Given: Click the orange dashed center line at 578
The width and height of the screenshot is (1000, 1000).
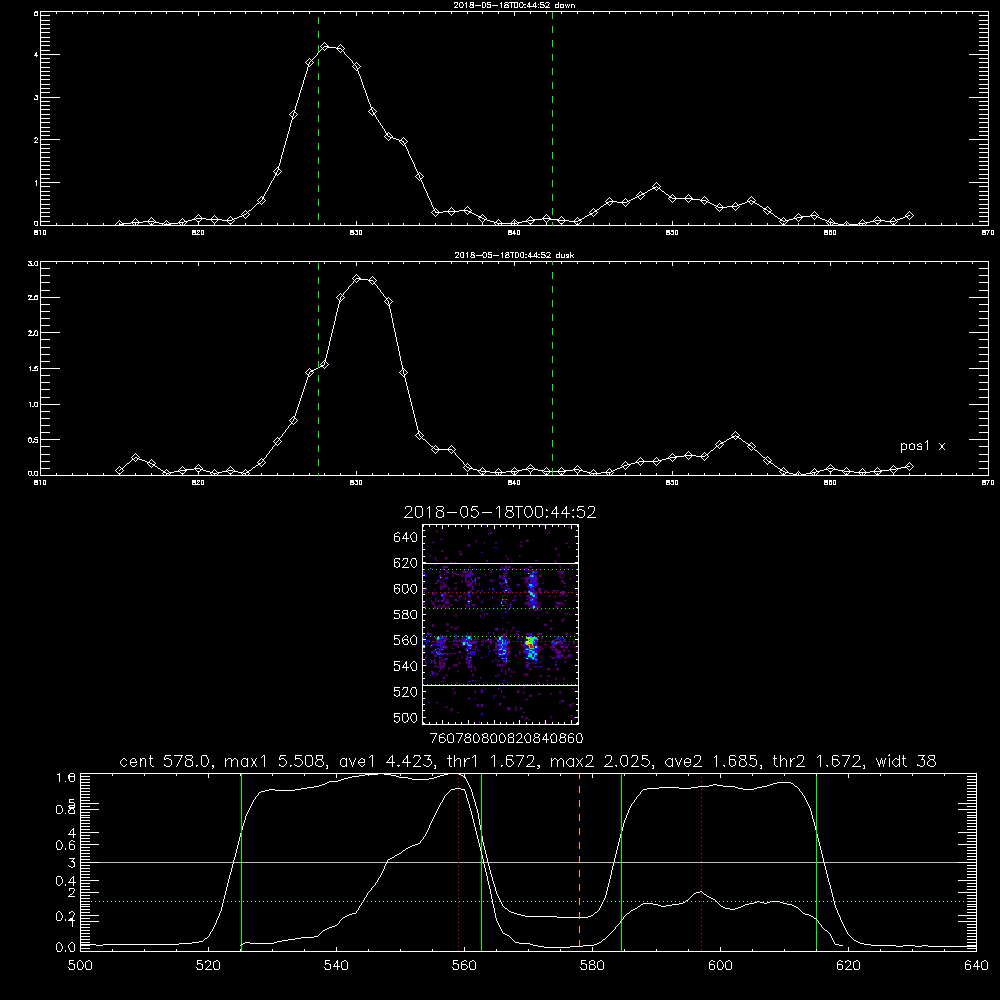Looking at the screenshot, I should coord(579,860).
